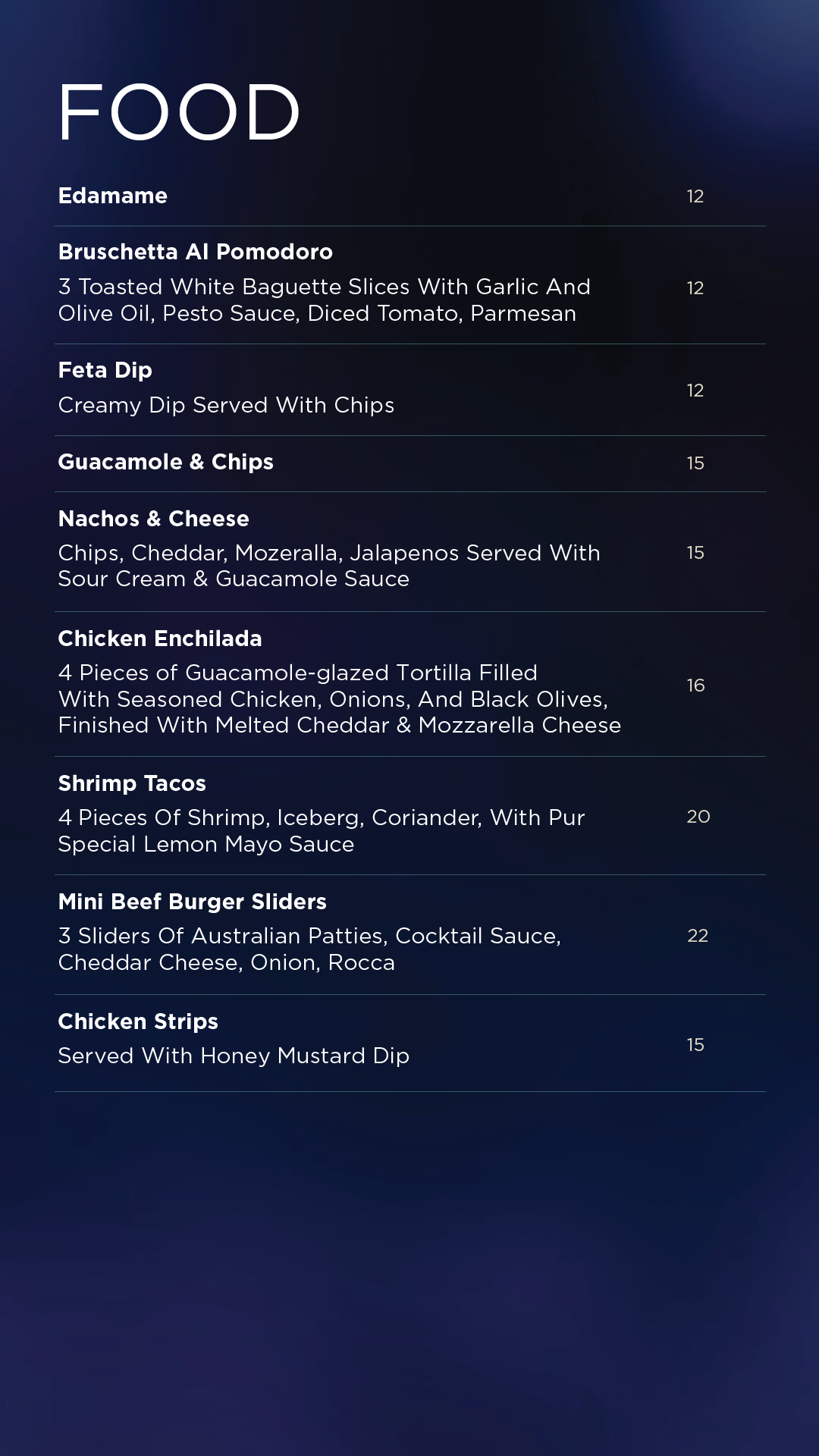The height and width of the screenshot is (1456, 819).
Task: Select the Nachos ingredients description text
Action: [329, 566]
